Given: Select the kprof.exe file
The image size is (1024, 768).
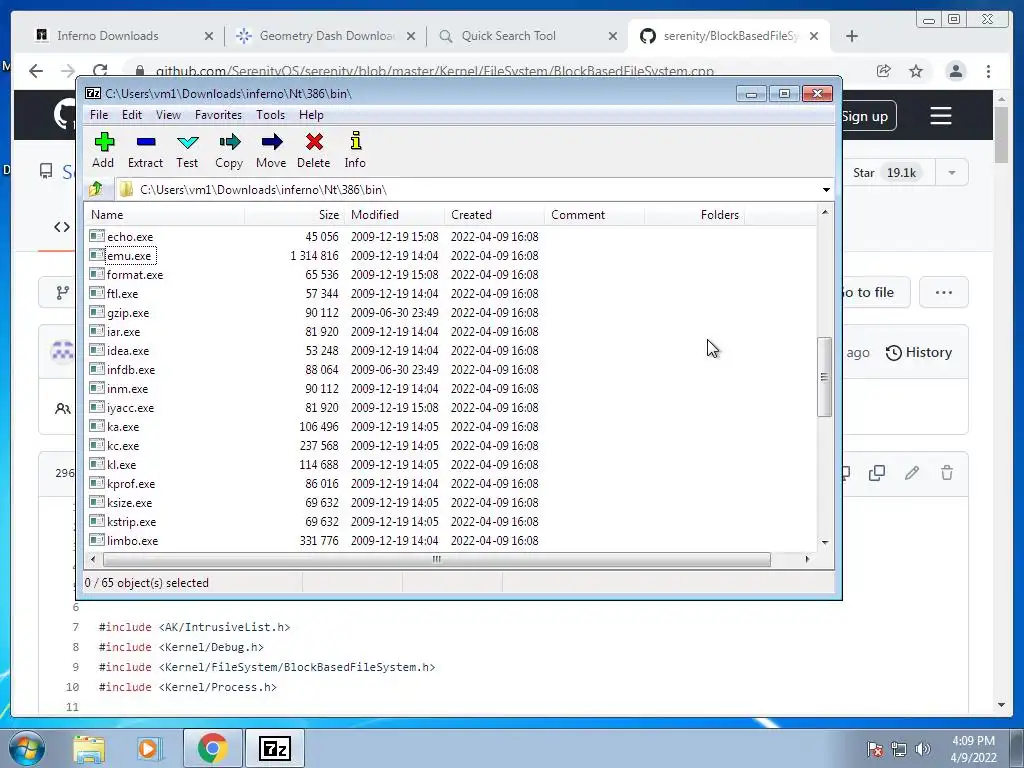Looking at the screenshot, I should tap(131, 484).
